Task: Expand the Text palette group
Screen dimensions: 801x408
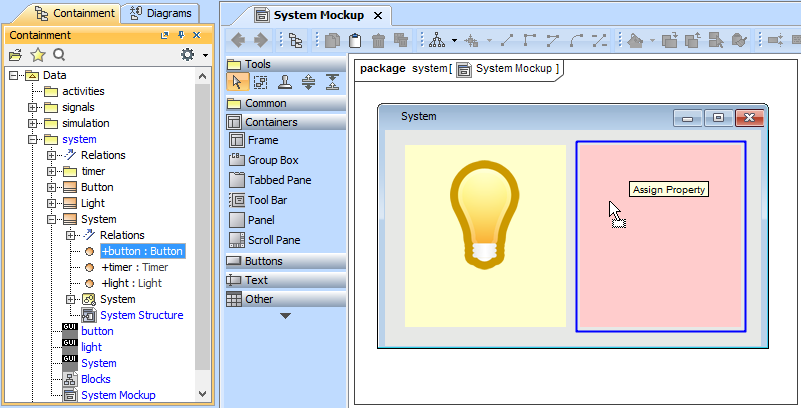Action: [286, 280]
